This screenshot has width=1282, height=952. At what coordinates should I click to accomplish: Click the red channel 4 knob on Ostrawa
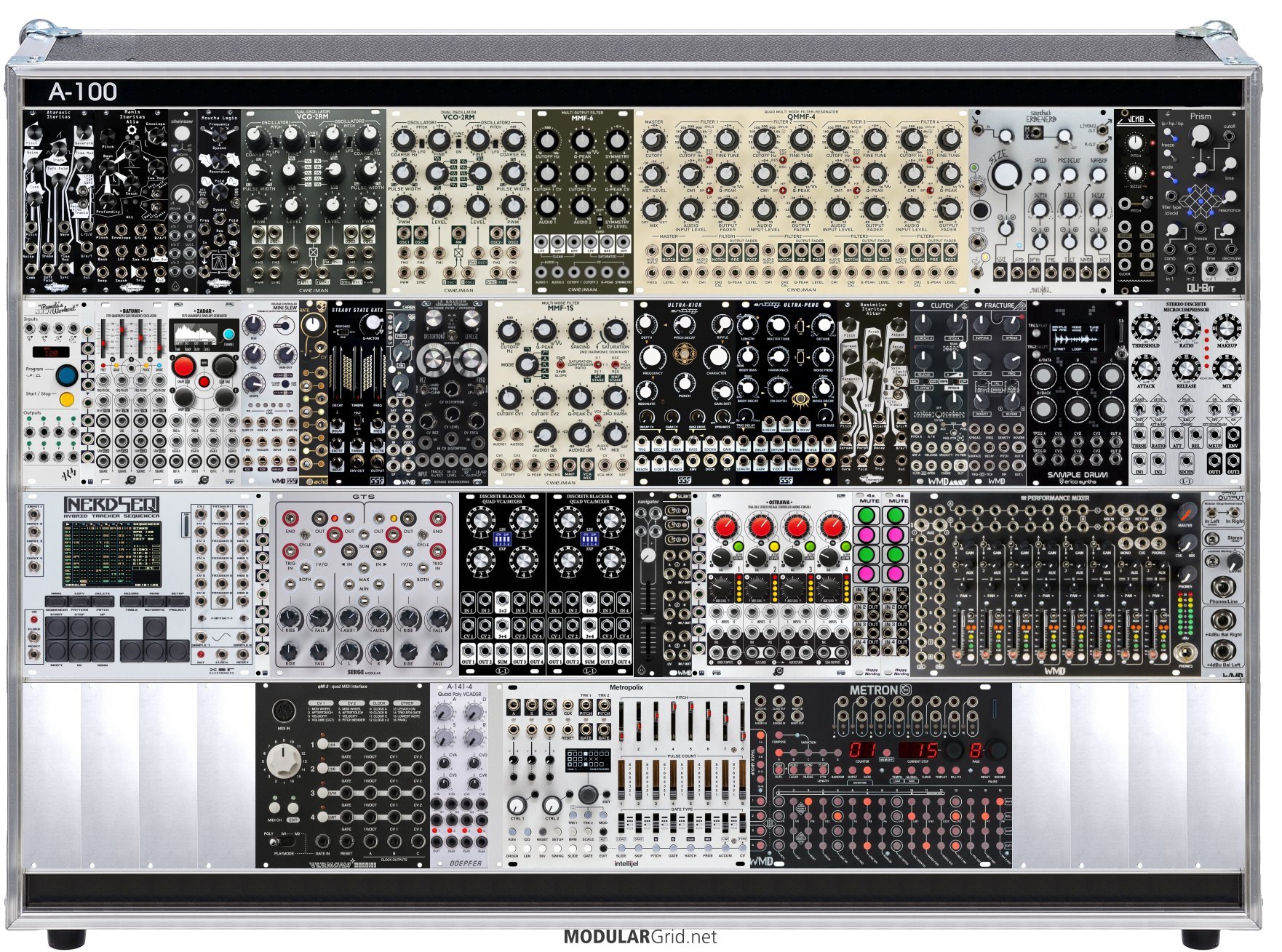click(x=832, y=526)
